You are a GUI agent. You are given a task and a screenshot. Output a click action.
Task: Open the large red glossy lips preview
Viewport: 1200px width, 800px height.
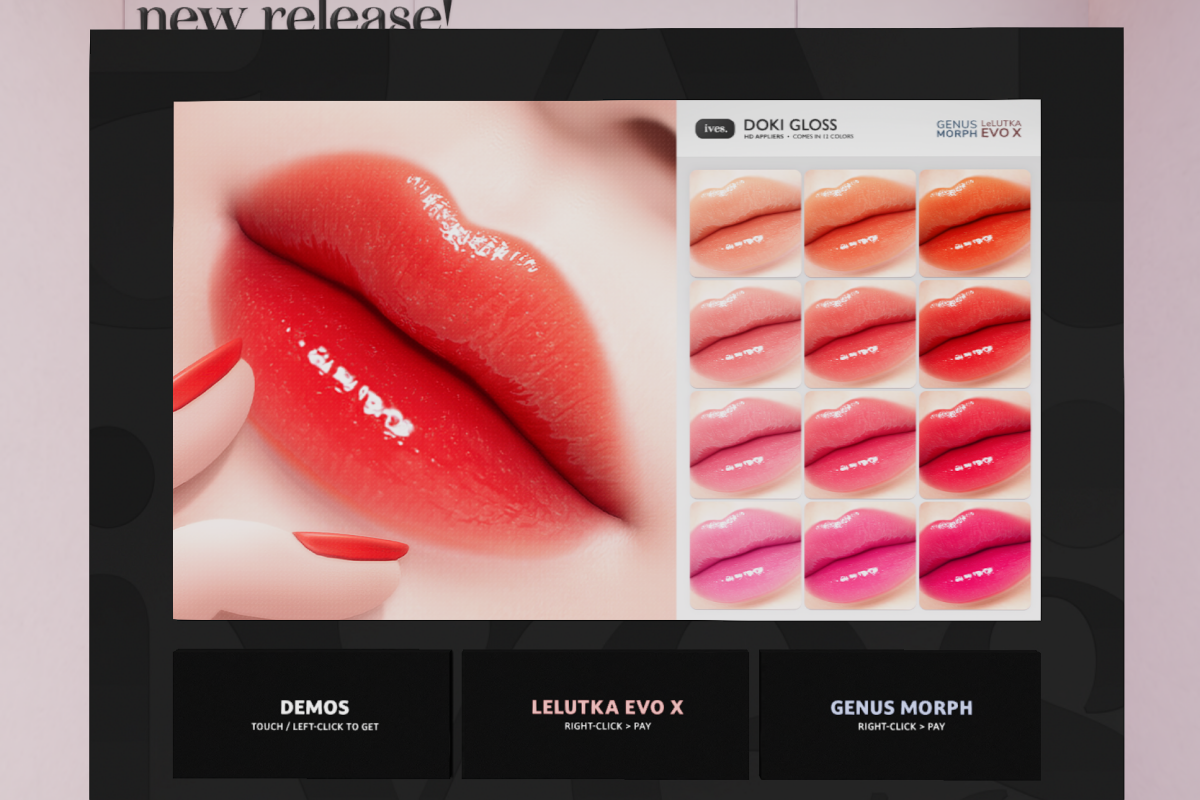click(425, 360)
